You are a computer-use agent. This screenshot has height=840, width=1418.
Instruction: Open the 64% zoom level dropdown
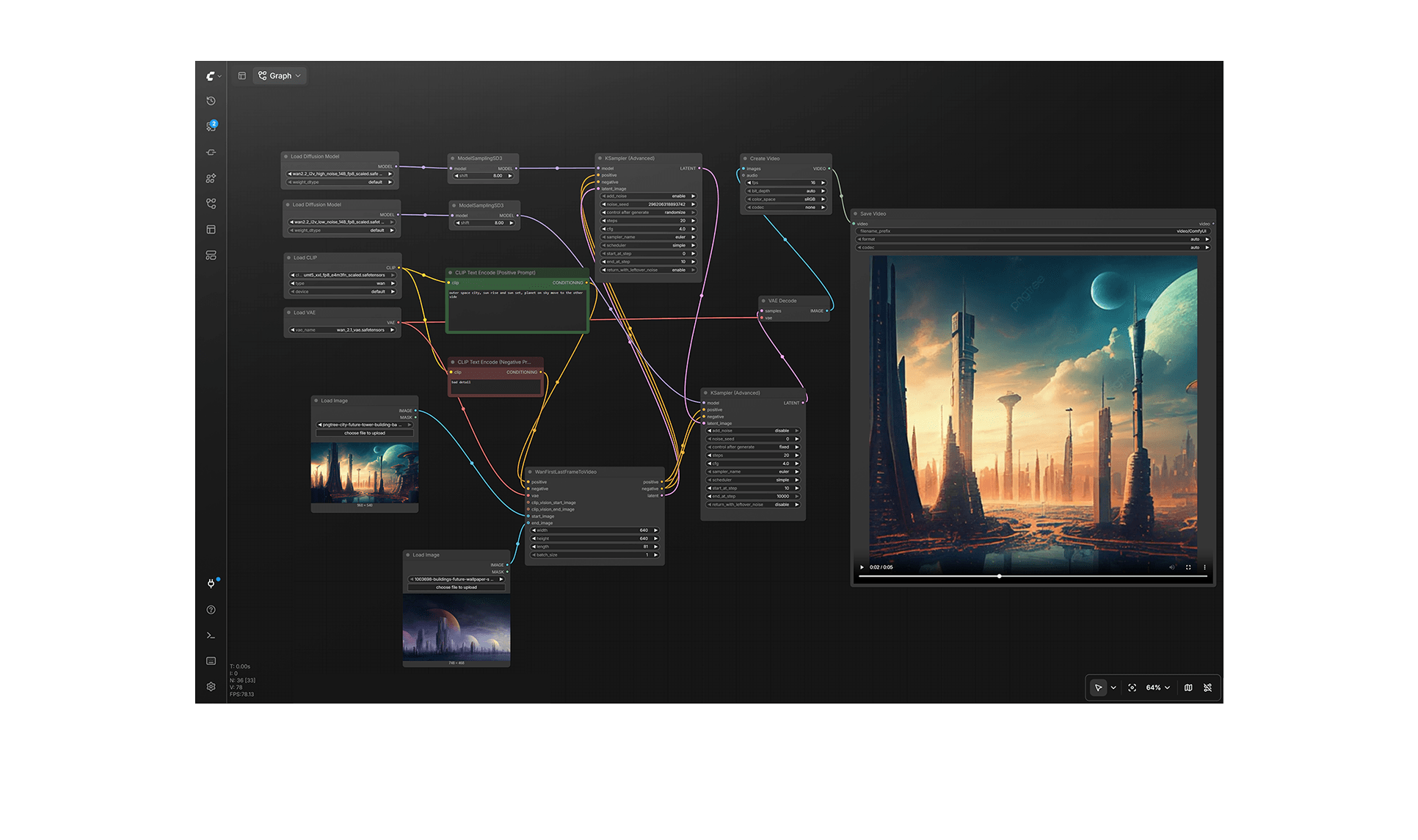coord(1157,687)
